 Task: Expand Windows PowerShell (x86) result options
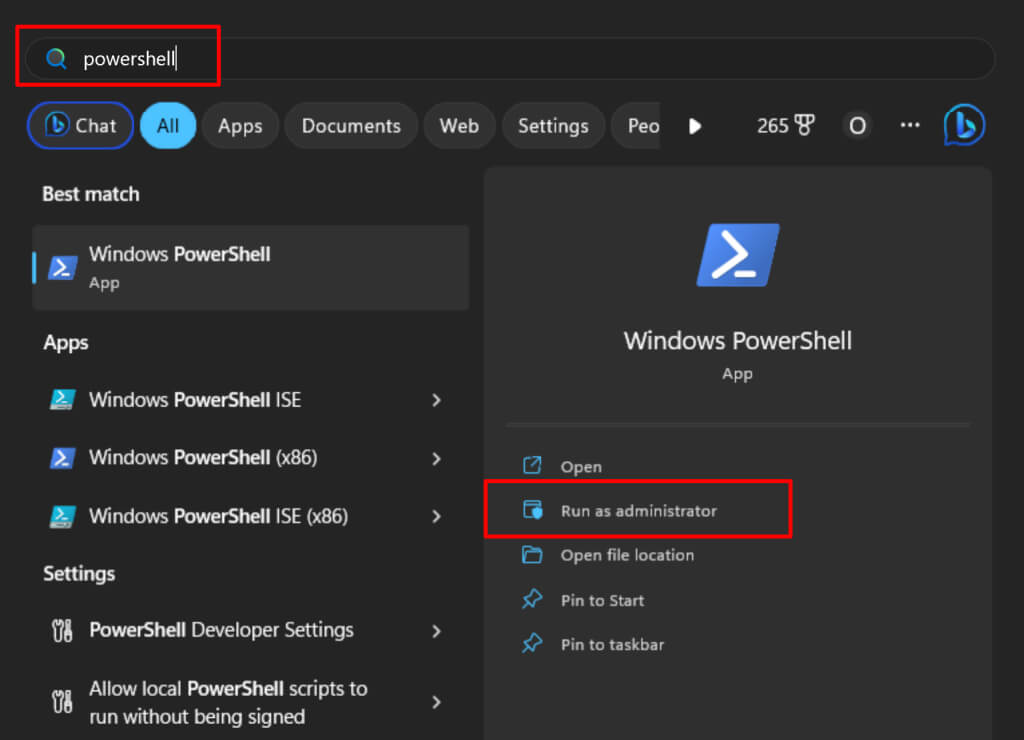pyautogui.click(x=436, y=458)
